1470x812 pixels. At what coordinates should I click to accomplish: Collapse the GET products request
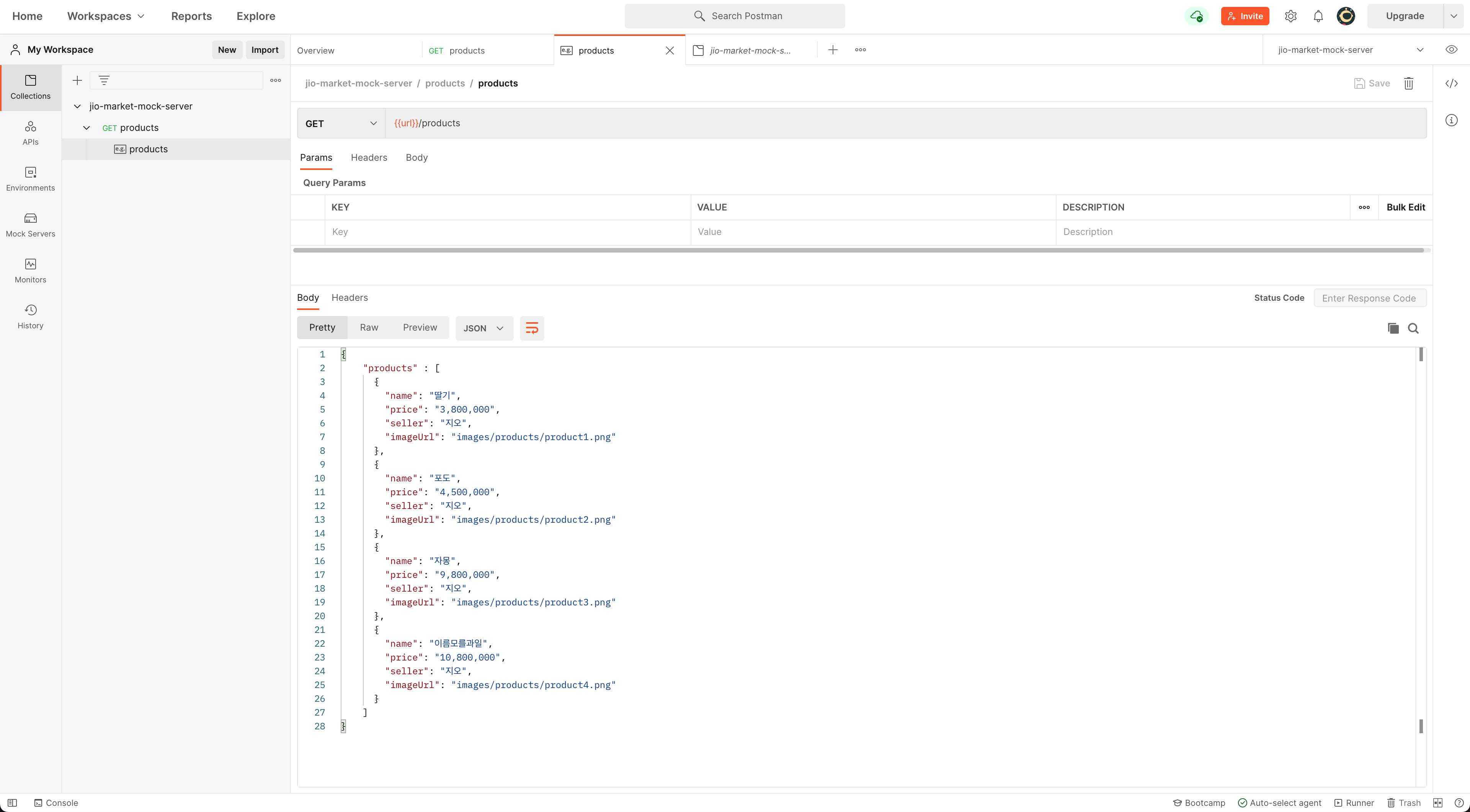pyautogui.click(x=87, y=128)
